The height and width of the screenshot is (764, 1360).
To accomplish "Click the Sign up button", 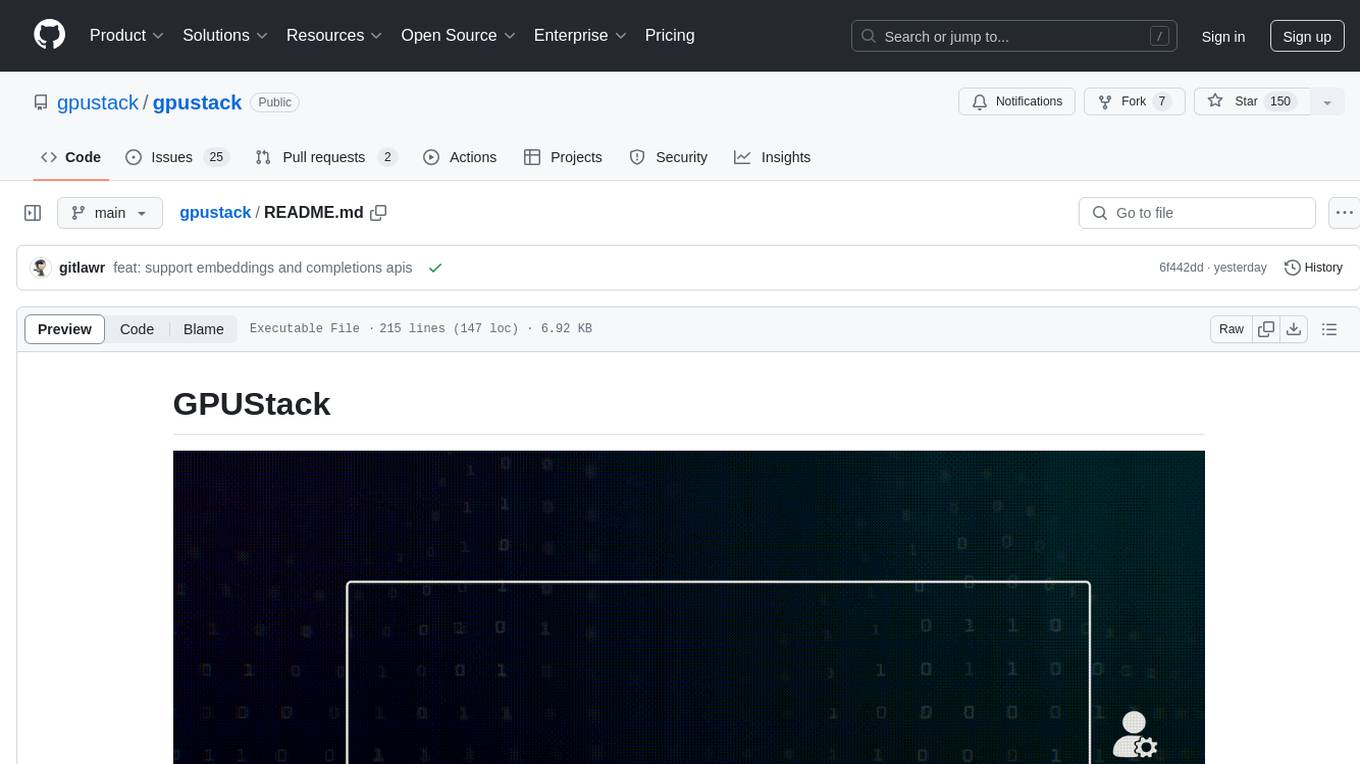I will click(x=1307, y=36).
